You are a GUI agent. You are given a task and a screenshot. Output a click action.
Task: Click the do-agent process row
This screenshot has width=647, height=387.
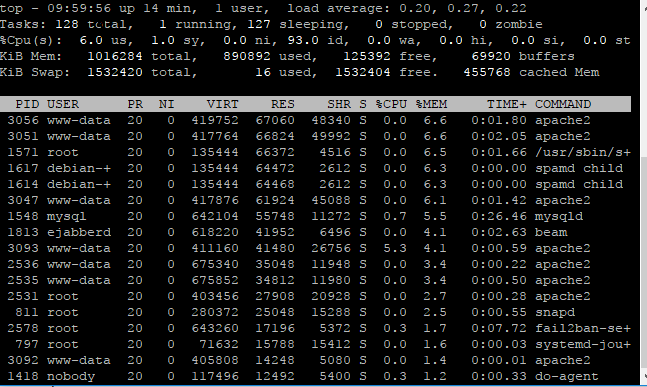(x=315, y=376)
